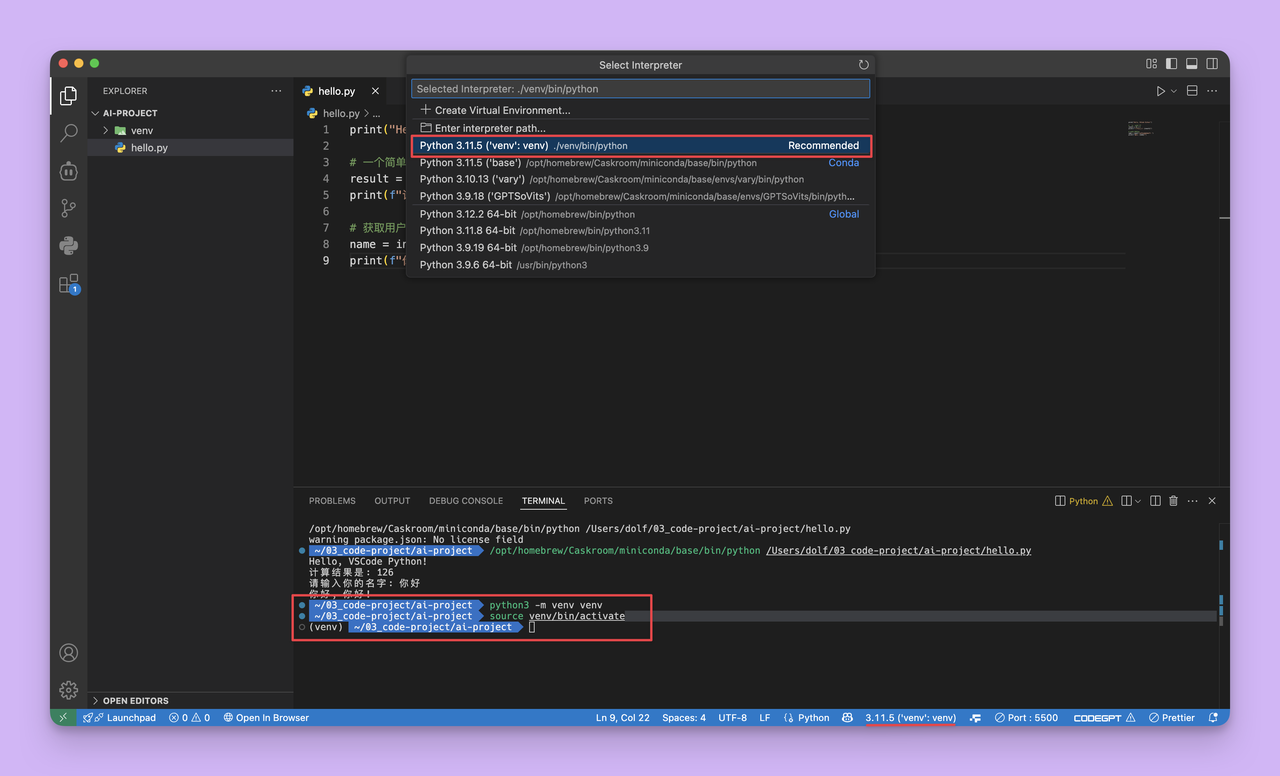The width and height of the screenshot is (1280, 776).
Task: Run the Python file with play button
Action: click(1161, 91)
